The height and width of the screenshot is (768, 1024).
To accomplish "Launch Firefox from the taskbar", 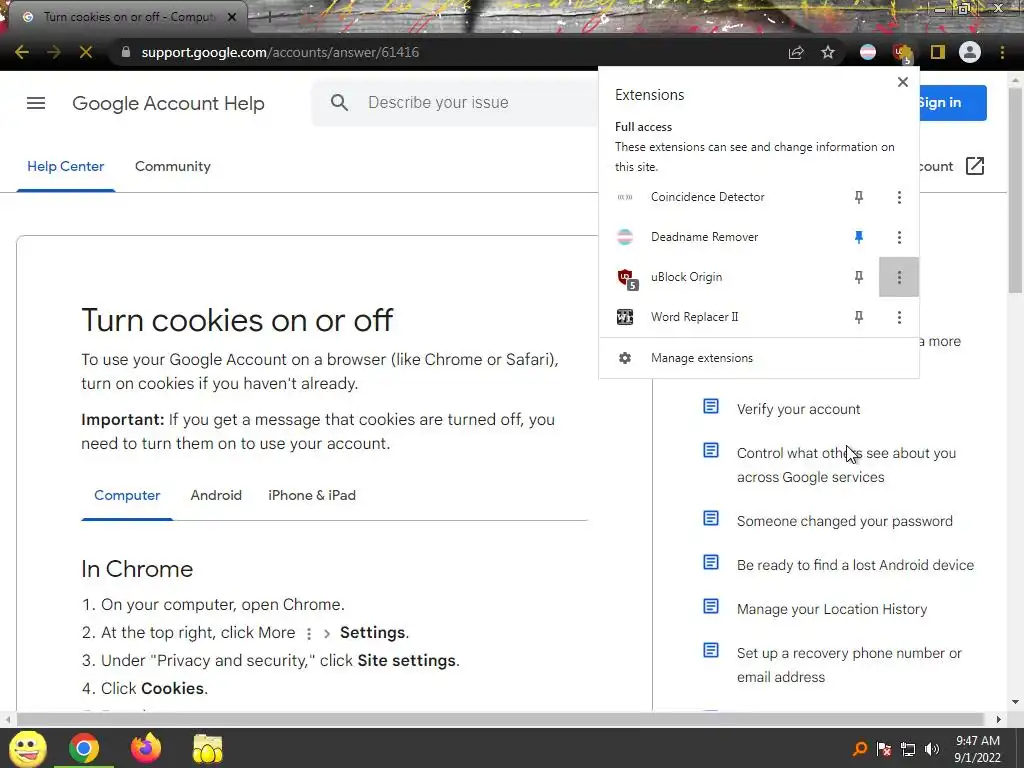I will click(x=146, y=748).
